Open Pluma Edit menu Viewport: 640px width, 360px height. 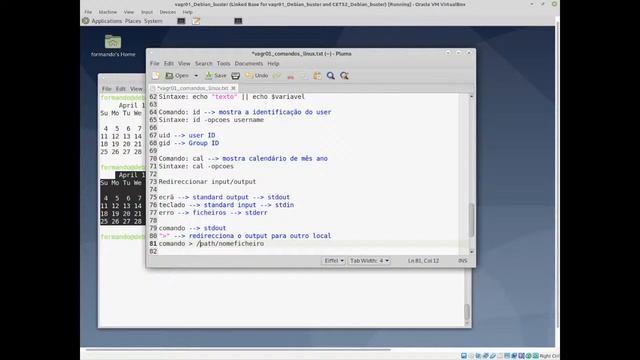coord(169,64)
